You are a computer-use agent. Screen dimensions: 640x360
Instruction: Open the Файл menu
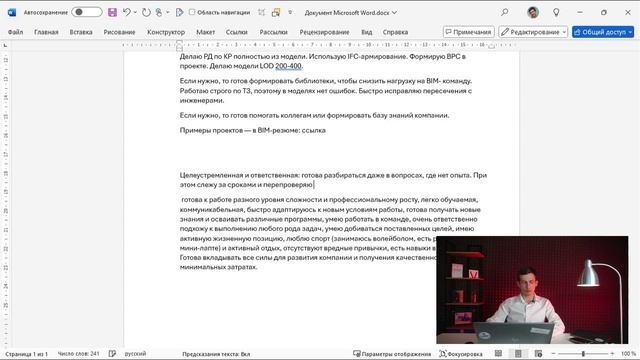point(16,32)
